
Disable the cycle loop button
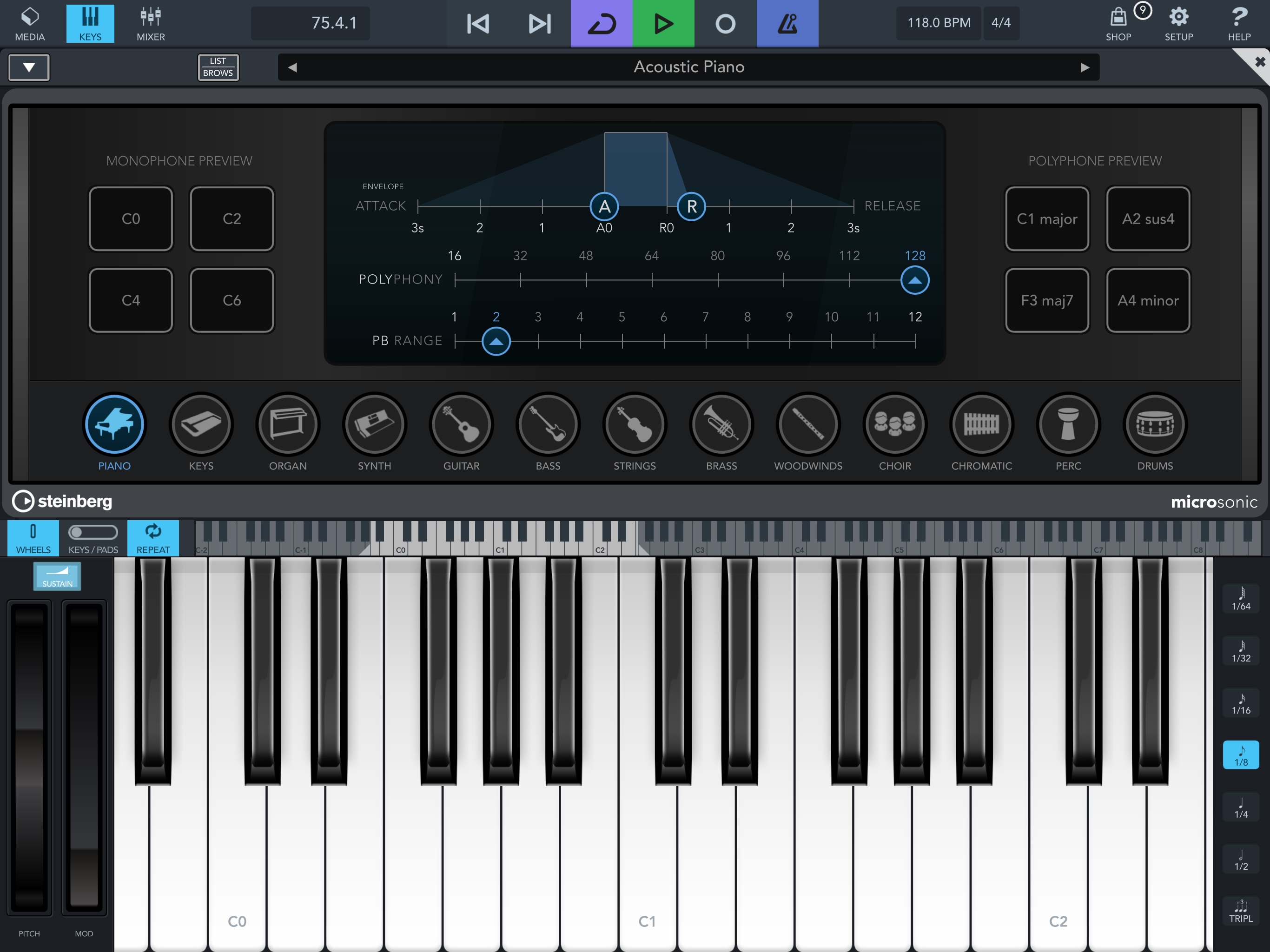point(601,24)
